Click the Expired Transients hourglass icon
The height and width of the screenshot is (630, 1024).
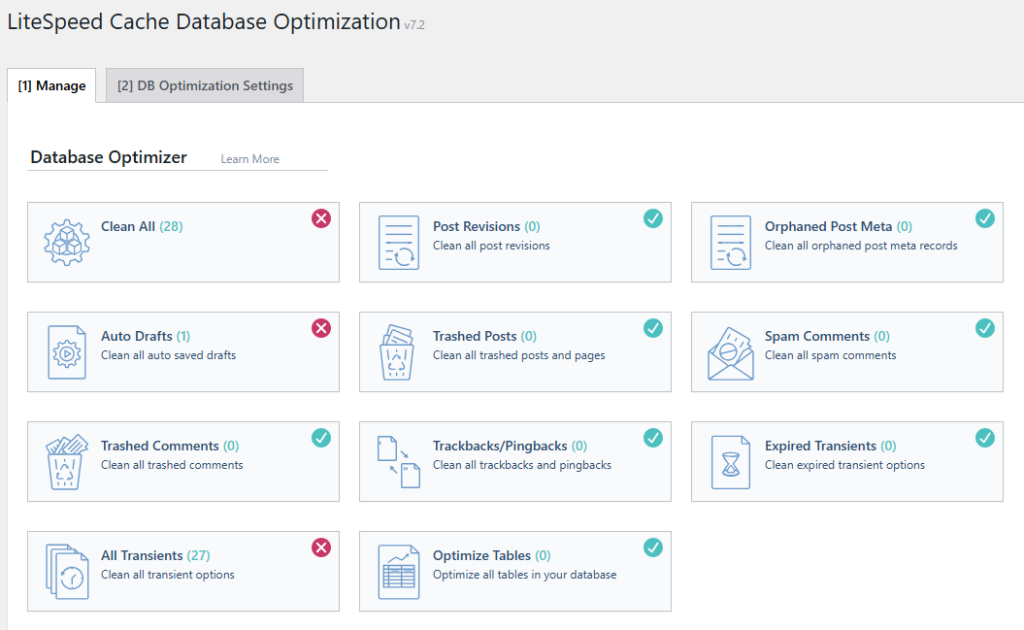click(729, 461)
